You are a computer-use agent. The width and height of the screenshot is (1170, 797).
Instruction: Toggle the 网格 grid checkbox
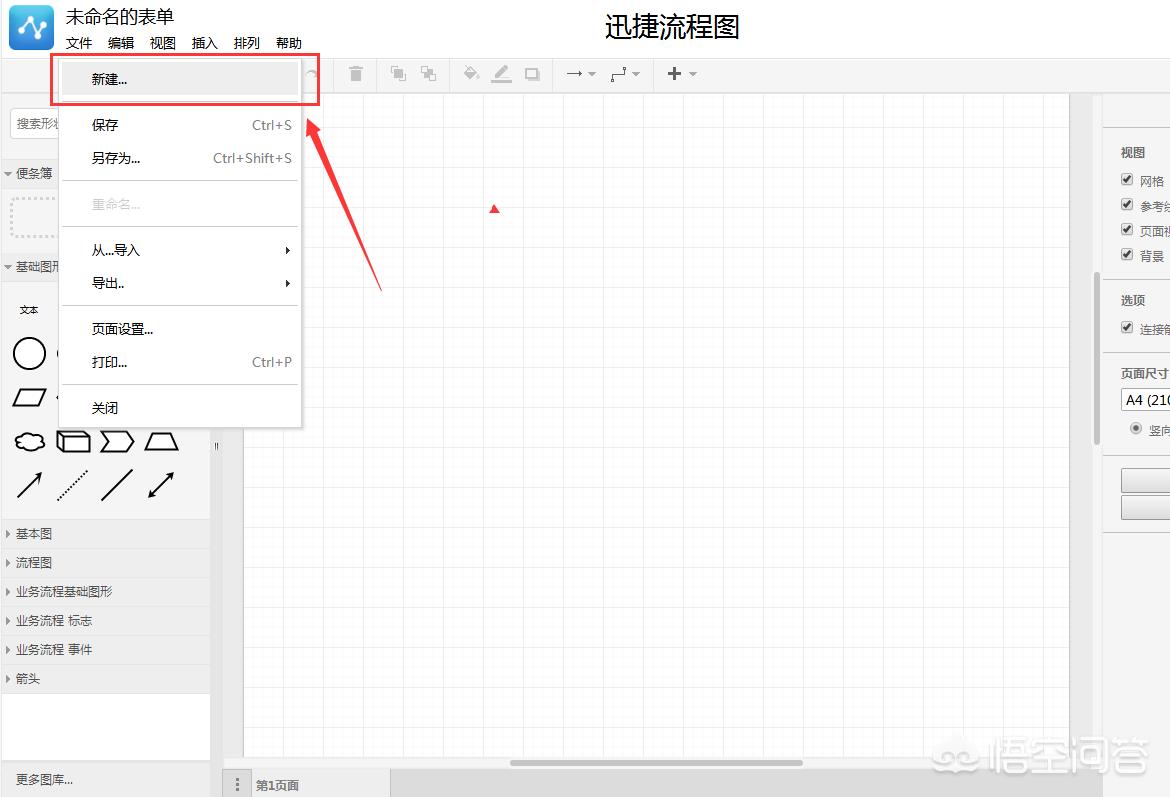coord(1127,179)
